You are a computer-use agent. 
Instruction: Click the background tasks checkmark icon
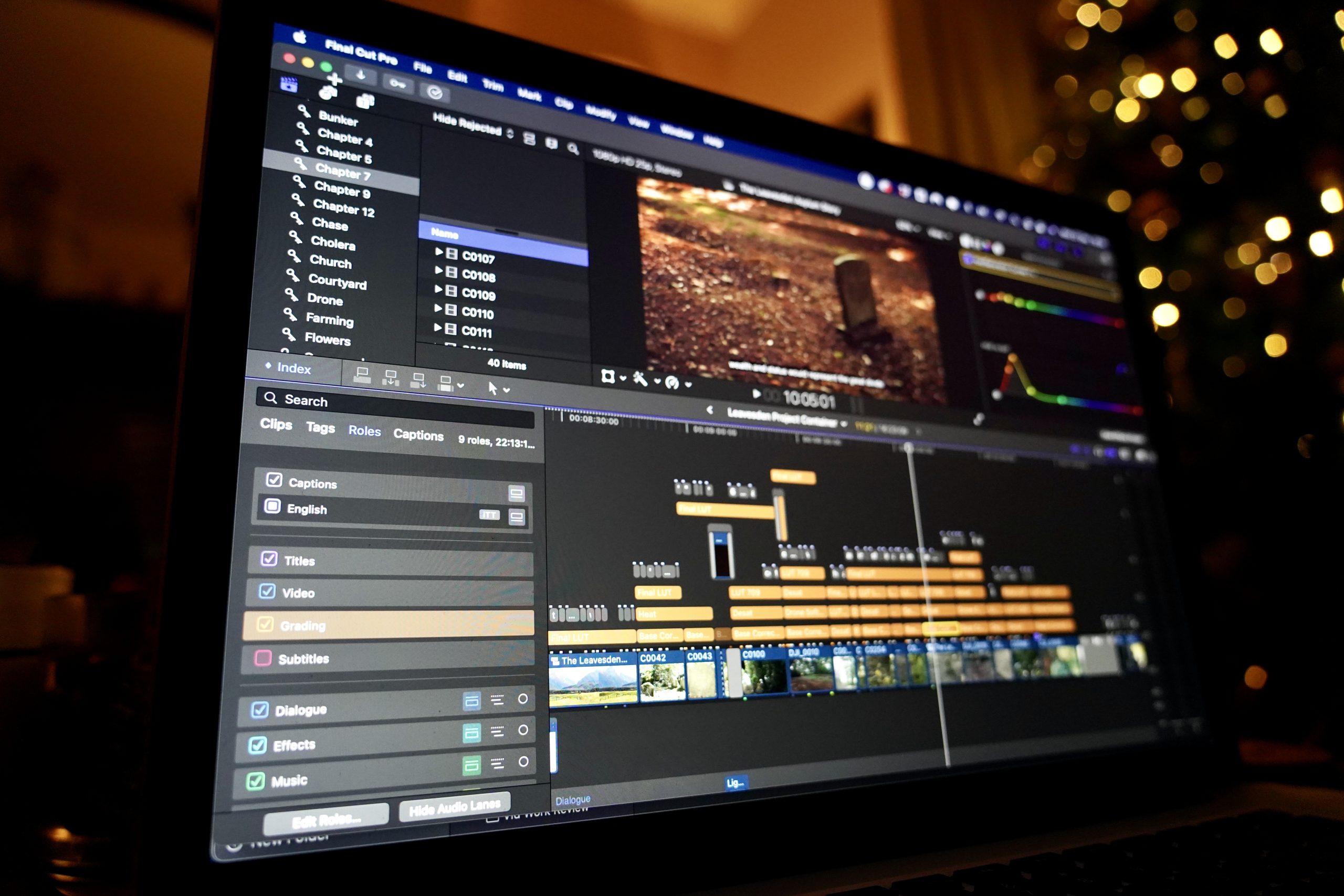pyautogui.click(x=435, y=92)
